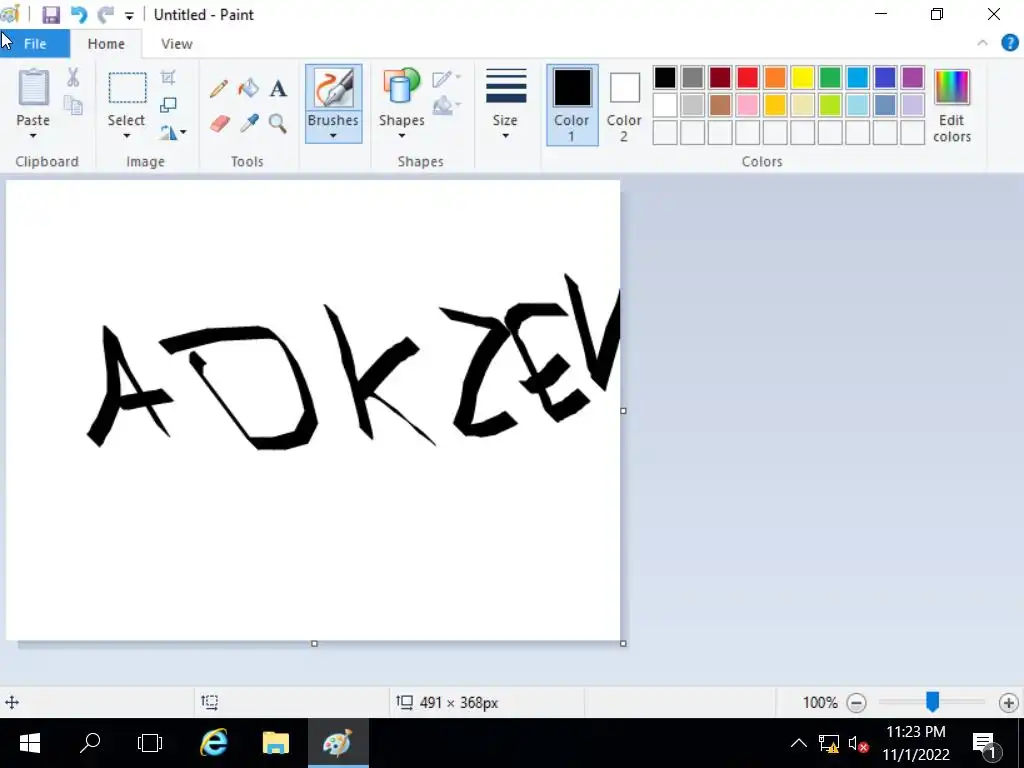Click the Edit colors rainbow icon

pos(952,87)
